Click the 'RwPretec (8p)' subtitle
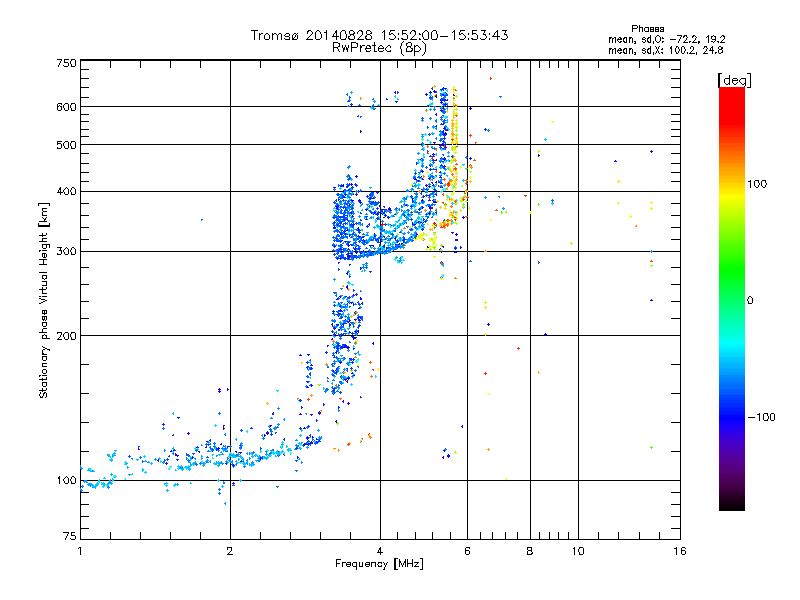Viewport: 800px width, 600px height. 379,48
